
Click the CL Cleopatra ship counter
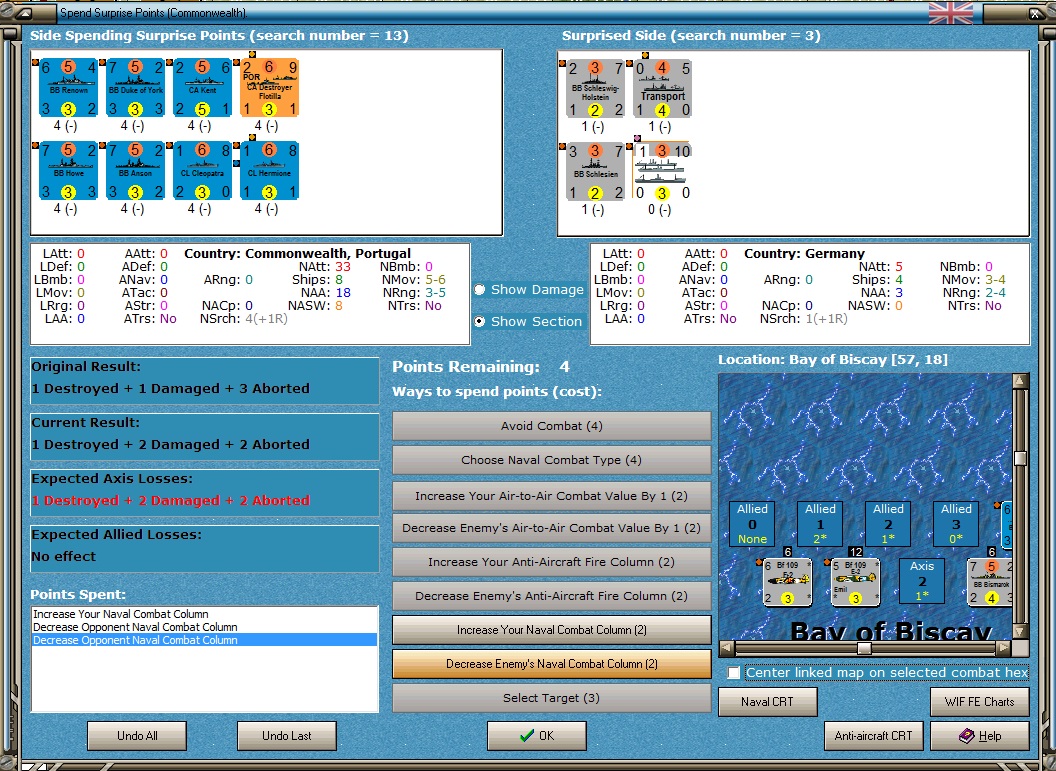click(x=203, y=170)
